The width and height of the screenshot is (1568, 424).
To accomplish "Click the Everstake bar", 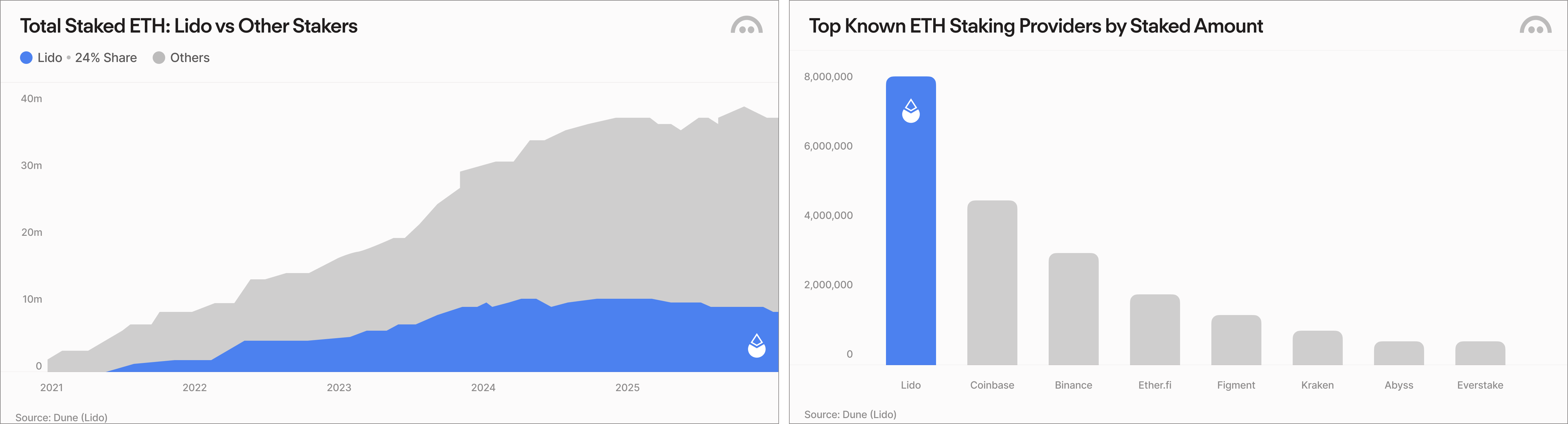I will 1480,353.
